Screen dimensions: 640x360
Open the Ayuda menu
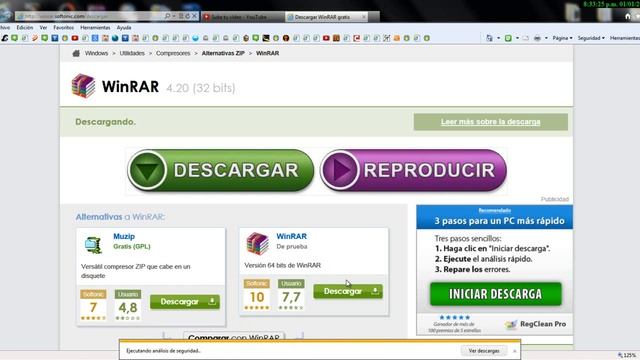(124, 27)
